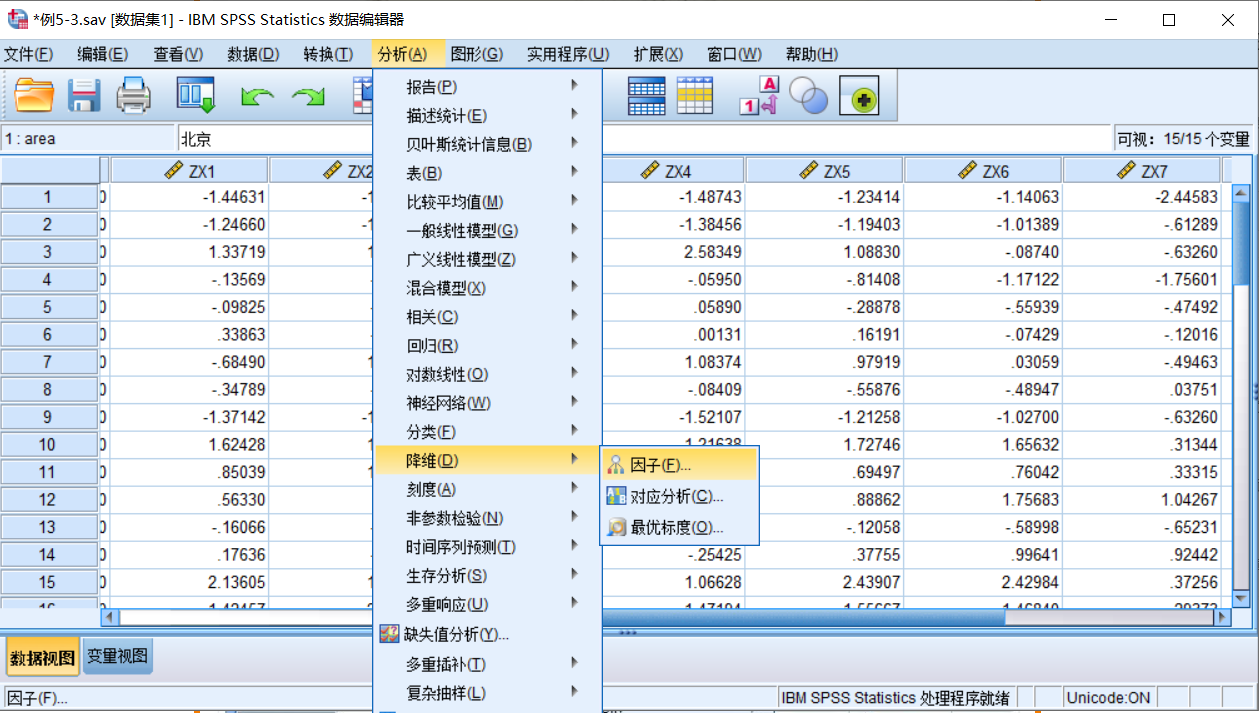Click the ruler icon on ZX7 column
The height and width of the screenshot is (713, 1259).
1127,171
